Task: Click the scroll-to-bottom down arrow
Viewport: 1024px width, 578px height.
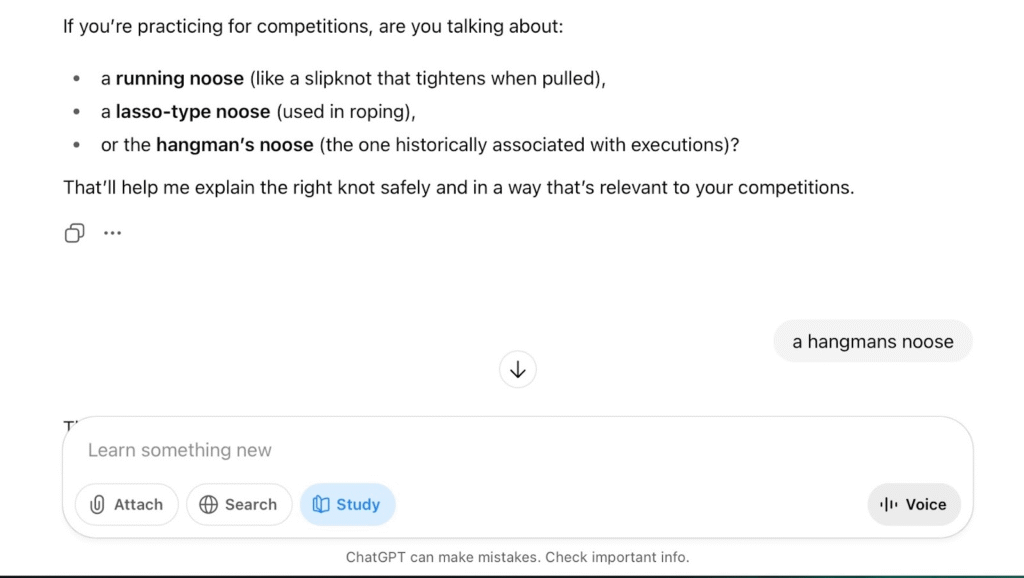Action: [x=518, y=370]
